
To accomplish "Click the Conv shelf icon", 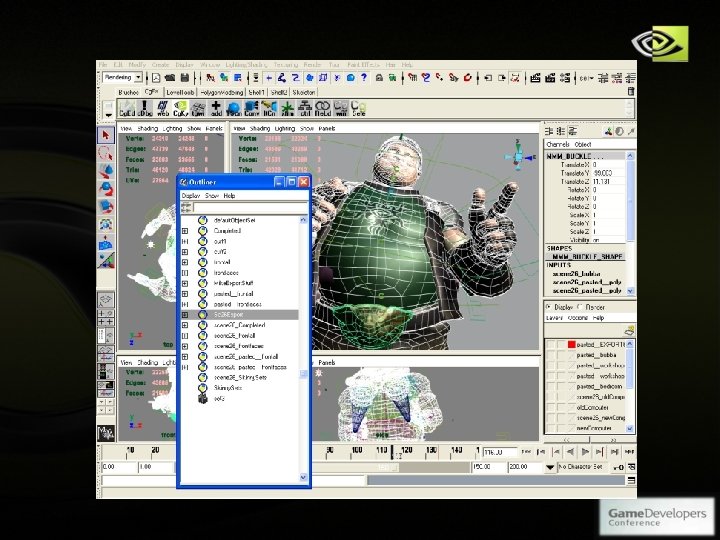I will pyautogui.click(x=252, y=109).
